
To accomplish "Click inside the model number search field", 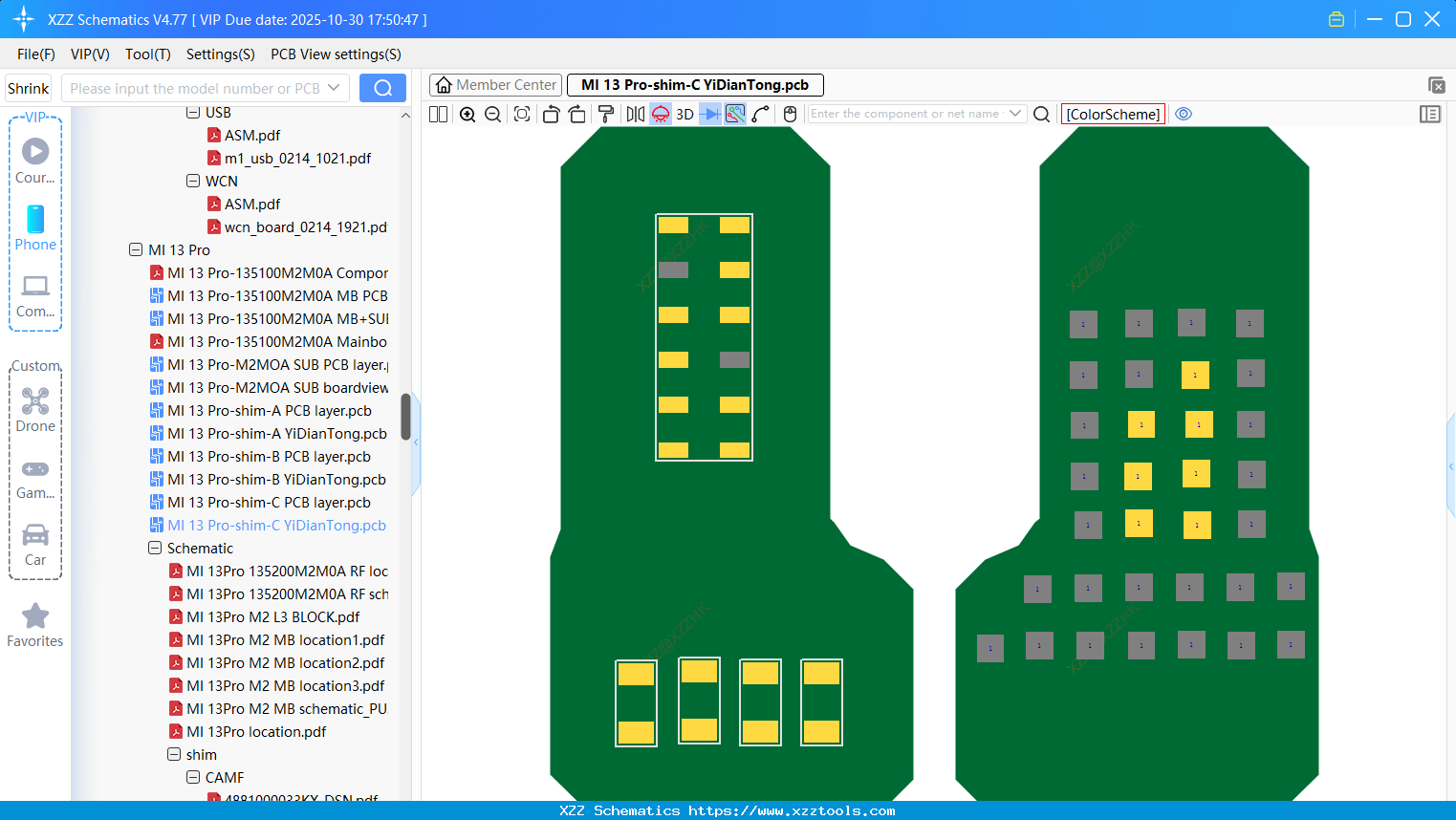I will click(x=196, y=87).
